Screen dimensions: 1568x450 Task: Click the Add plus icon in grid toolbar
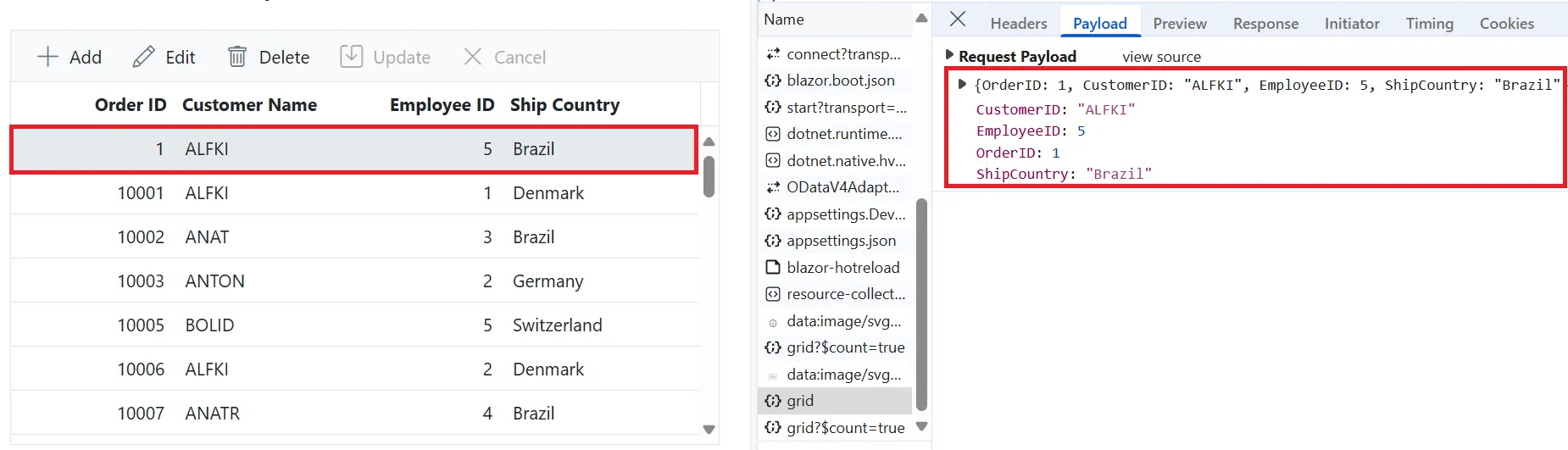(48, 57)
